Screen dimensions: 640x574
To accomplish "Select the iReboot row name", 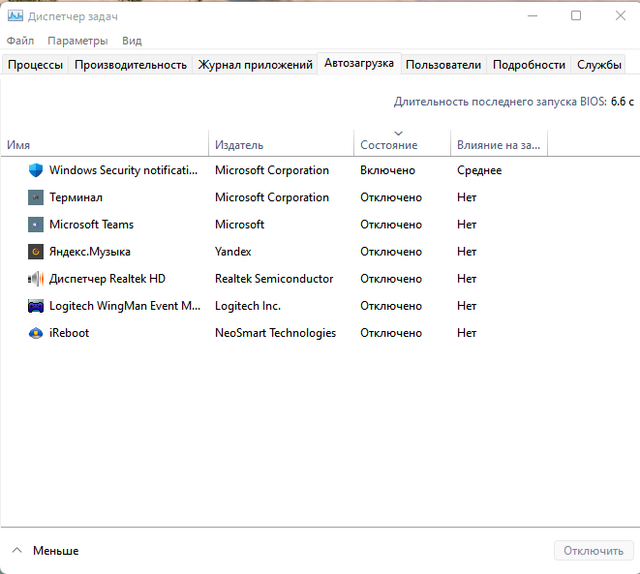I will pyautogui.click(x=69, y=333).
